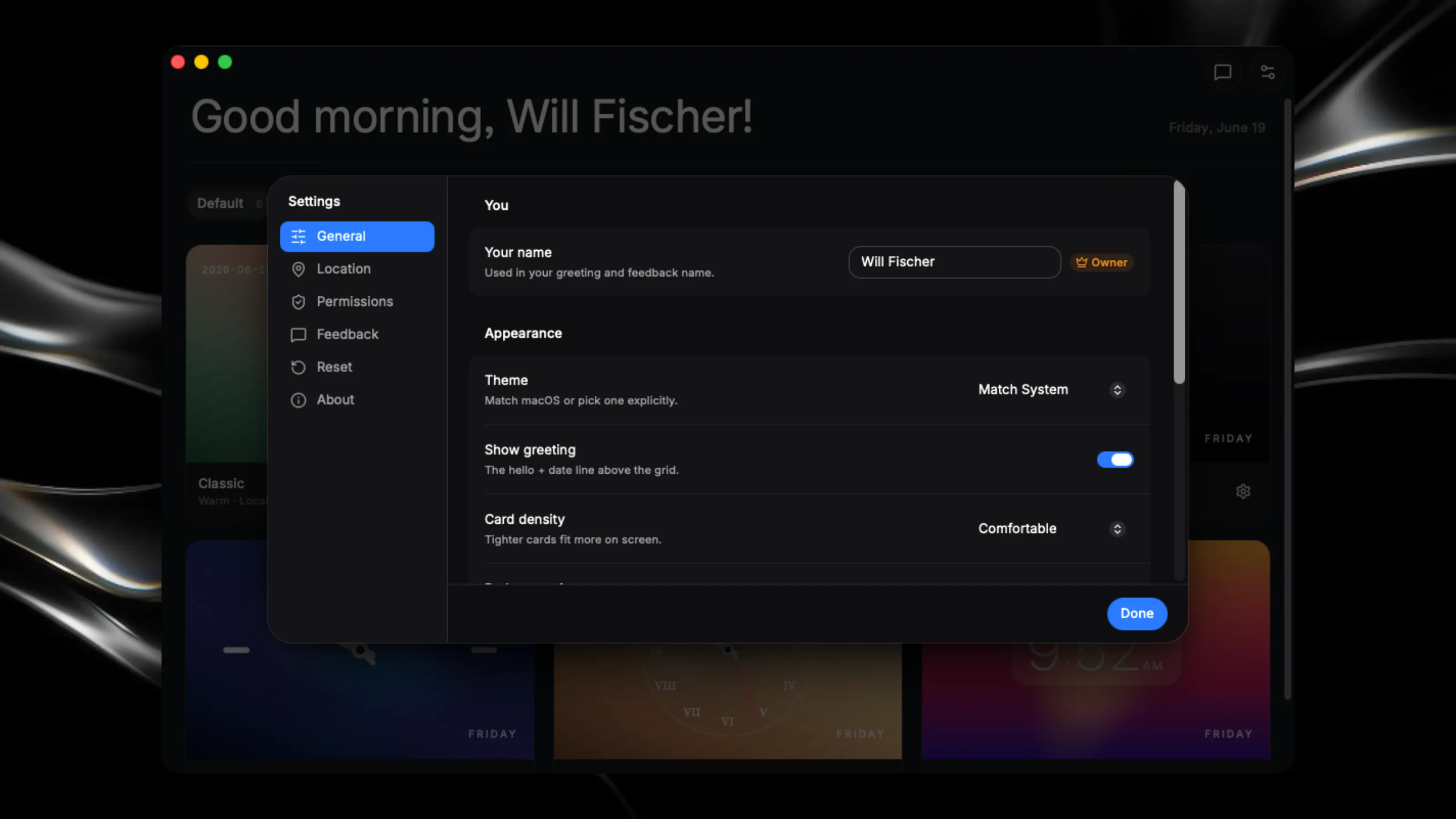Click the green zoom window button
The height and width of the screenshot is (819, 1456).
coord(225,62)
